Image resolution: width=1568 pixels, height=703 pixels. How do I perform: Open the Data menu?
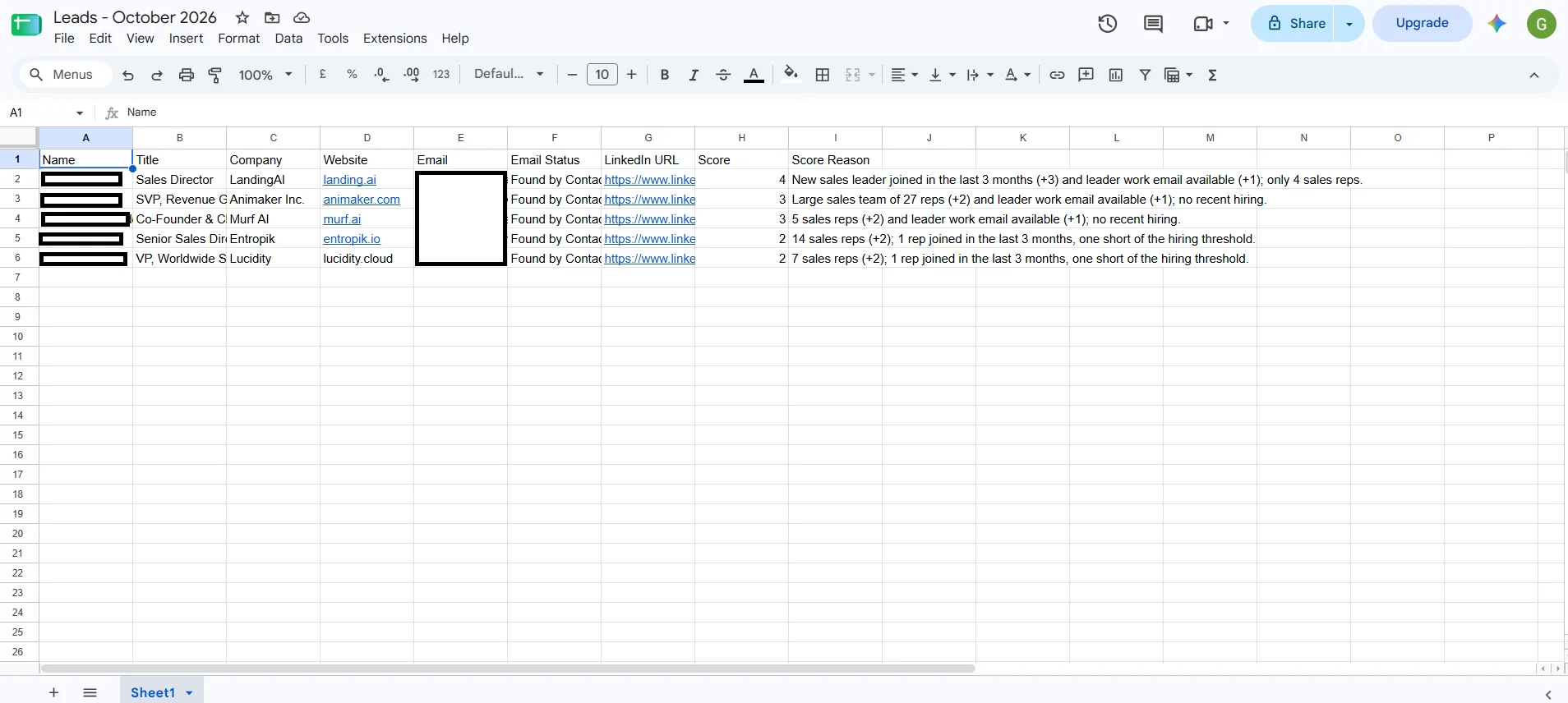click(288, 39)
